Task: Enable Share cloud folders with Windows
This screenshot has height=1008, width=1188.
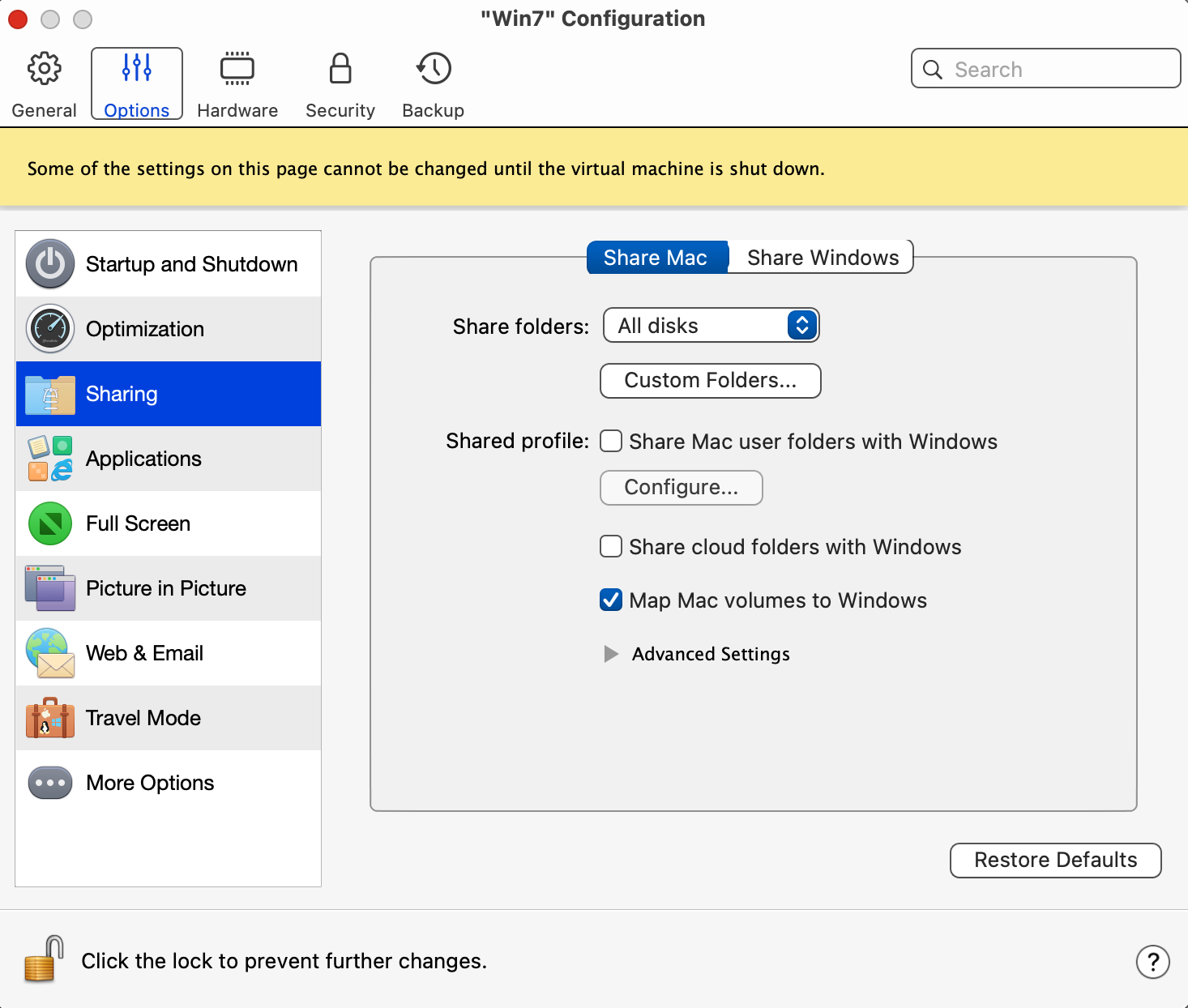Action: [611, 547]
